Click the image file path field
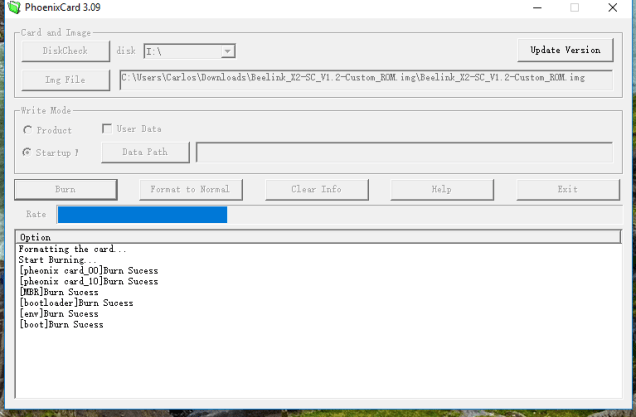This screenshot has width=636, height=417. 365,78
